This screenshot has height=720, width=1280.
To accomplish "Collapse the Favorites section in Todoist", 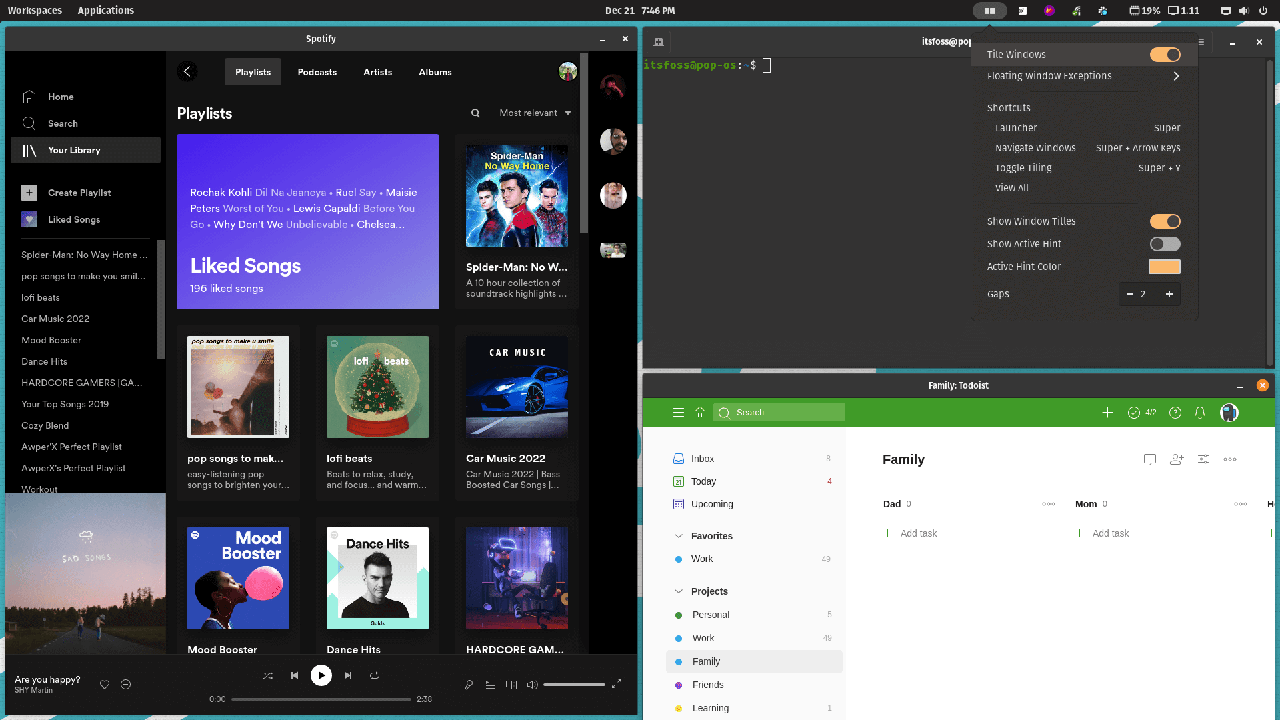I will point(679,536).
